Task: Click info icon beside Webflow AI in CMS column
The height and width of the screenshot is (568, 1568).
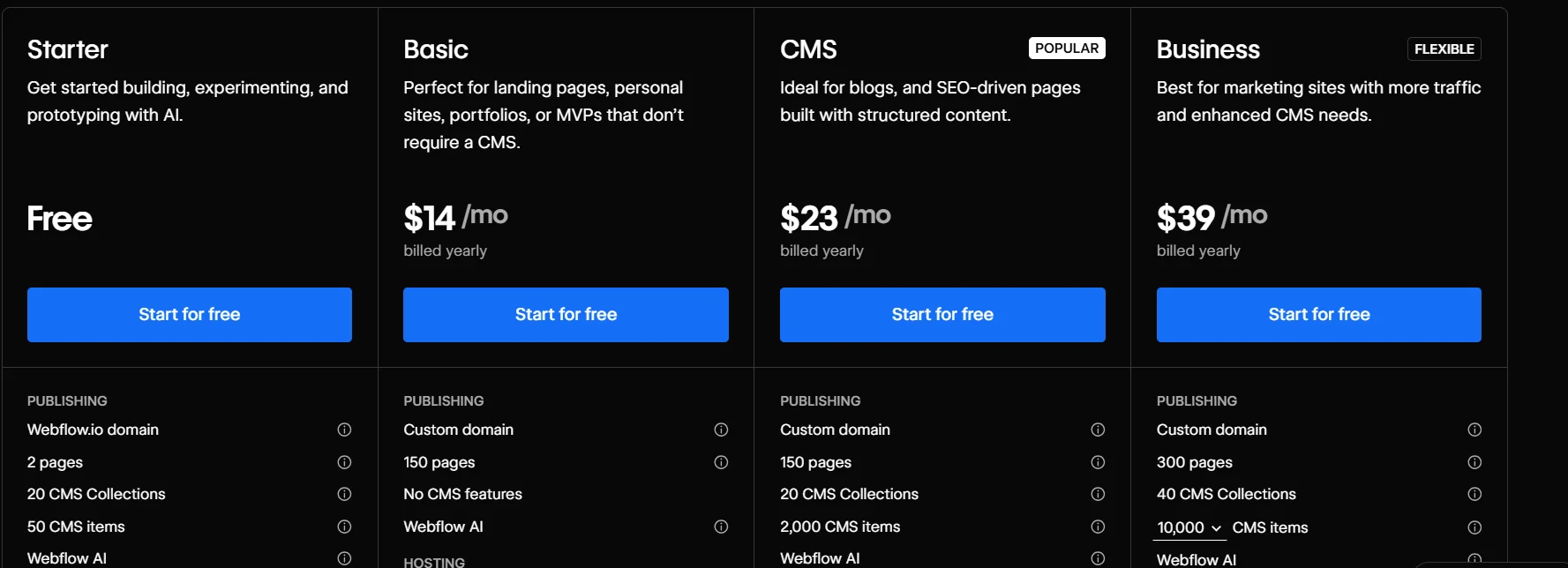Action: (1098, 557)
